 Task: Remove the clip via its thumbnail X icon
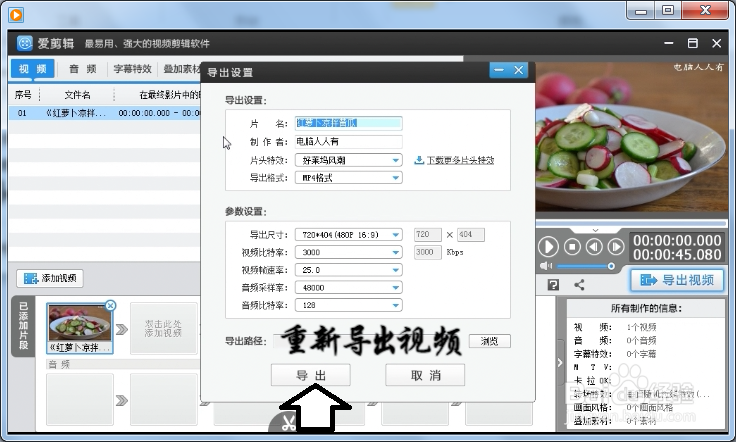pyautogui.click(x=110, y=305)
